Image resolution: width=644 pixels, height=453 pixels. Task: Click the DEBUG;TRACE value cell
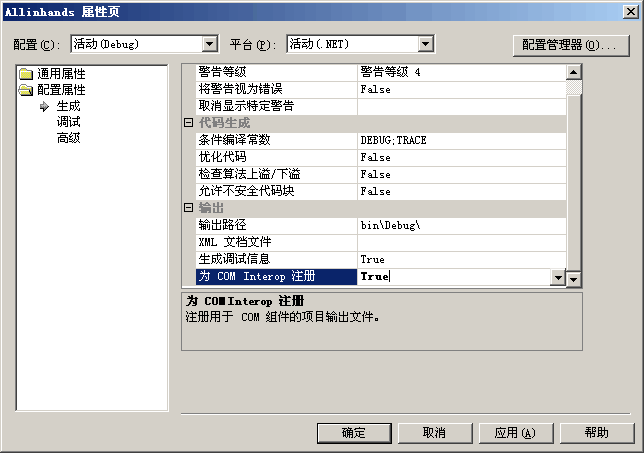[462, 140]
